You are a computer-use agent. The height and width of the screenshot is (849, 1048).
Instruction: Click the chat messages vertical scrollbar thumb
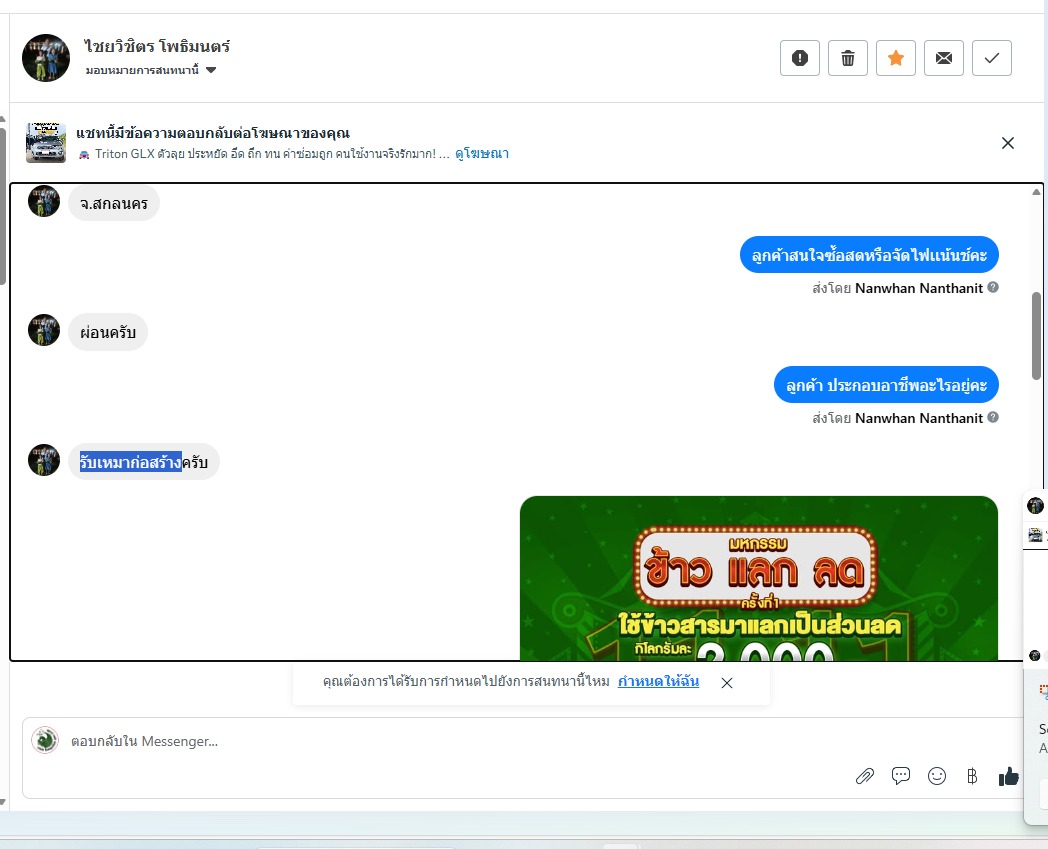point(1037,336)
